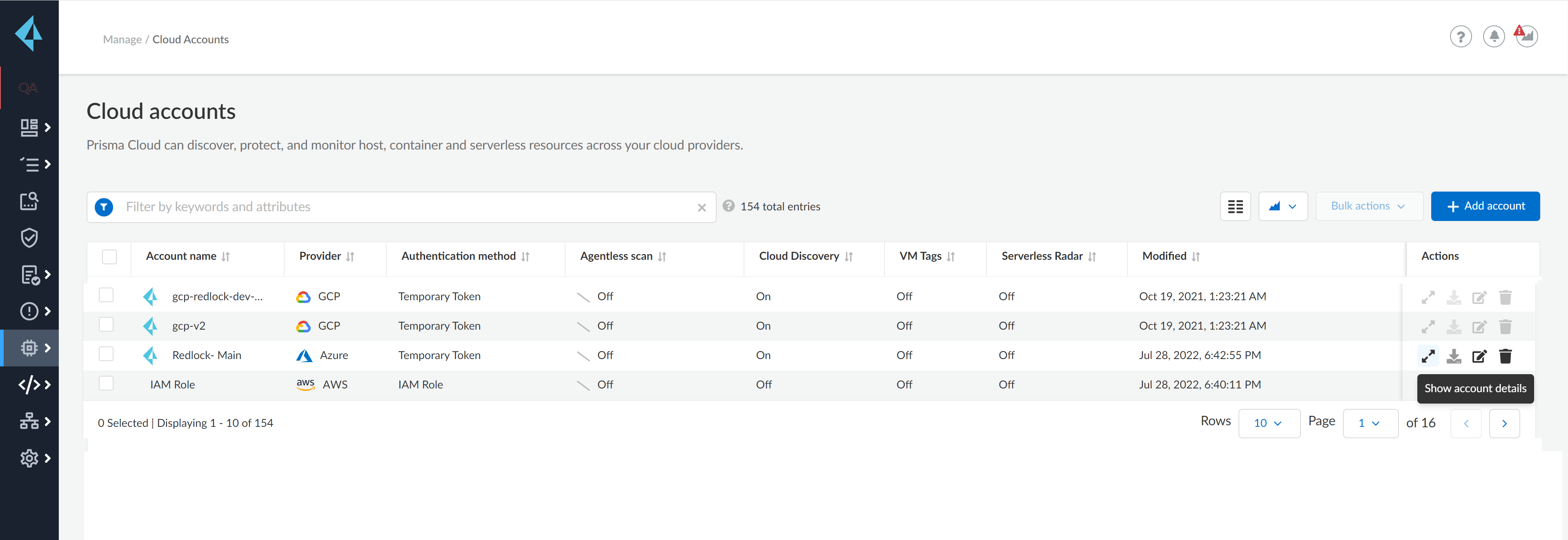Select all accounts header checkbox
Viewport: 1568px width, 540px height.
(109, 256)
